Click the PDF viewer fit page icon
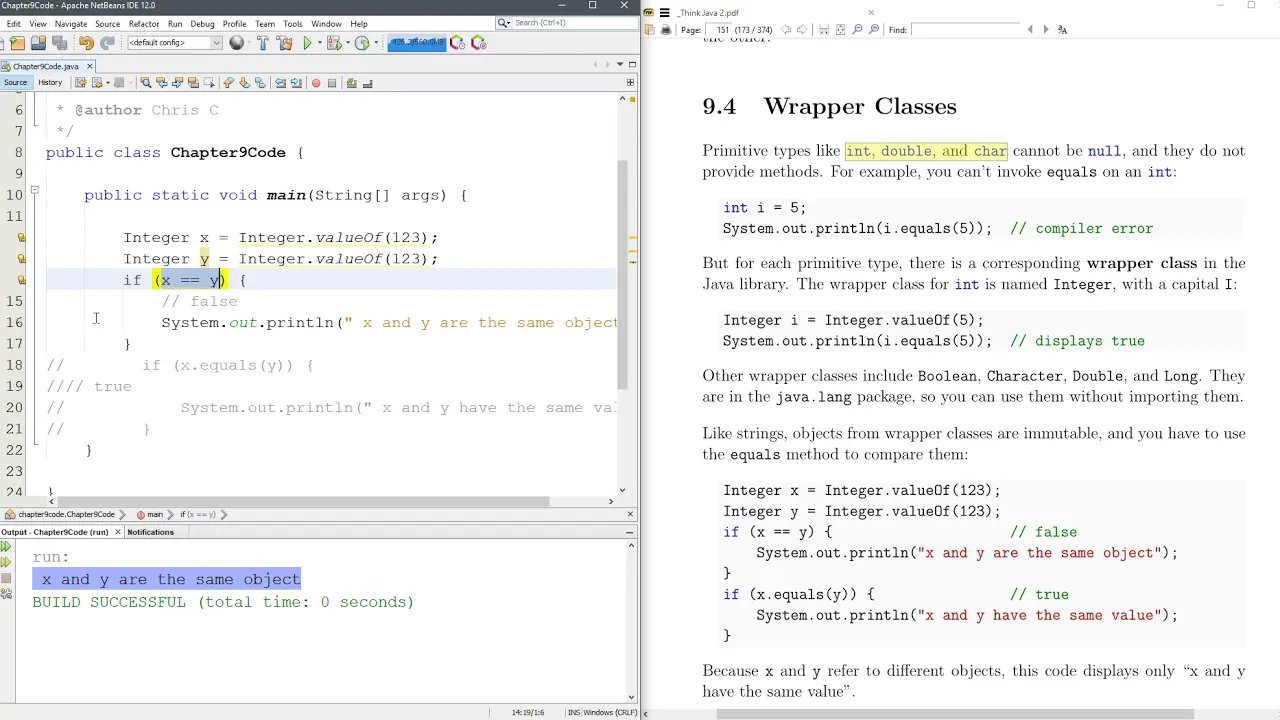Viewport: 1280px width, 720px height. (x=840, y=30)
